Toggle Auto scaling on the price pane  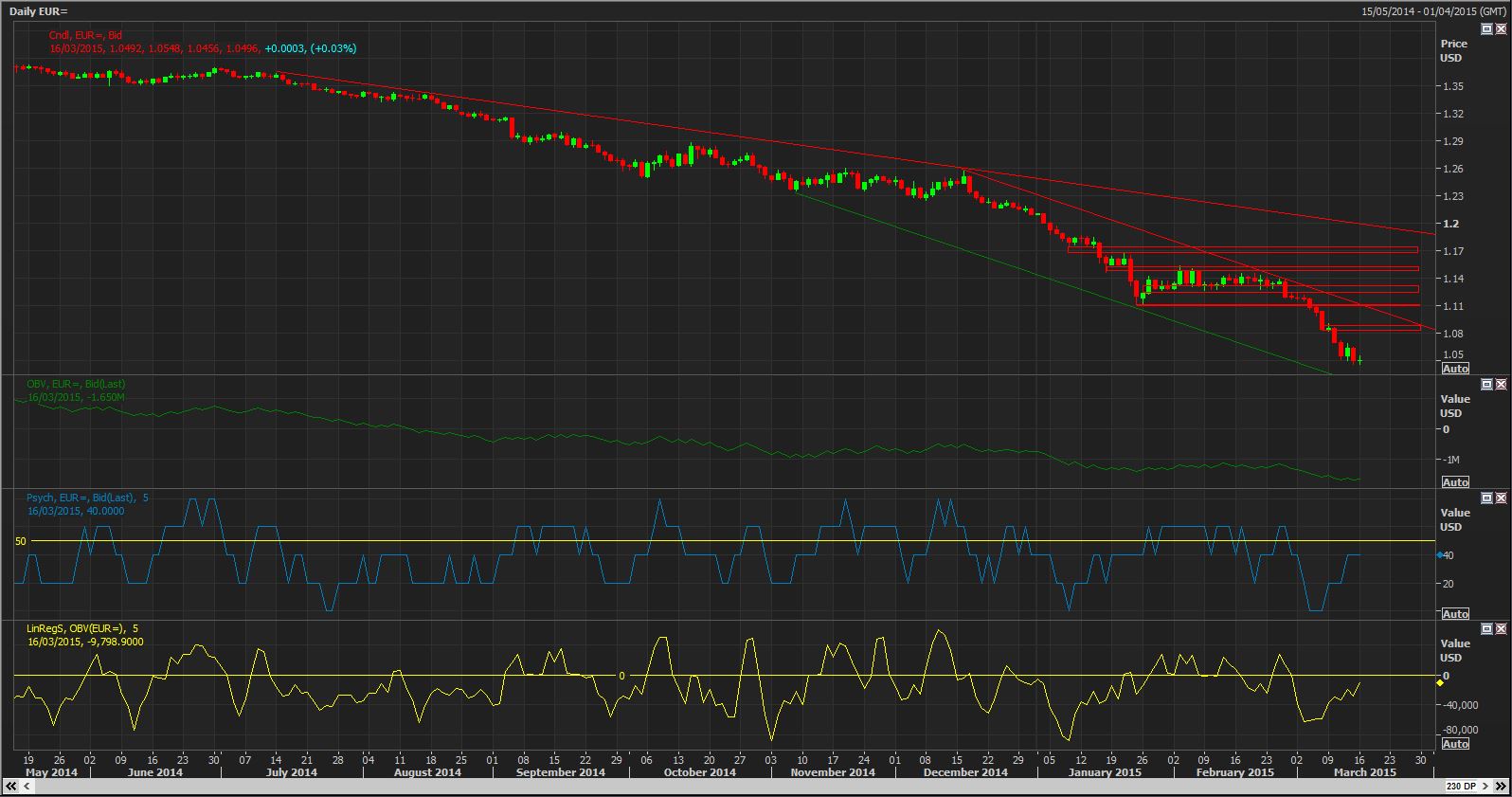tap(1455, 369)
